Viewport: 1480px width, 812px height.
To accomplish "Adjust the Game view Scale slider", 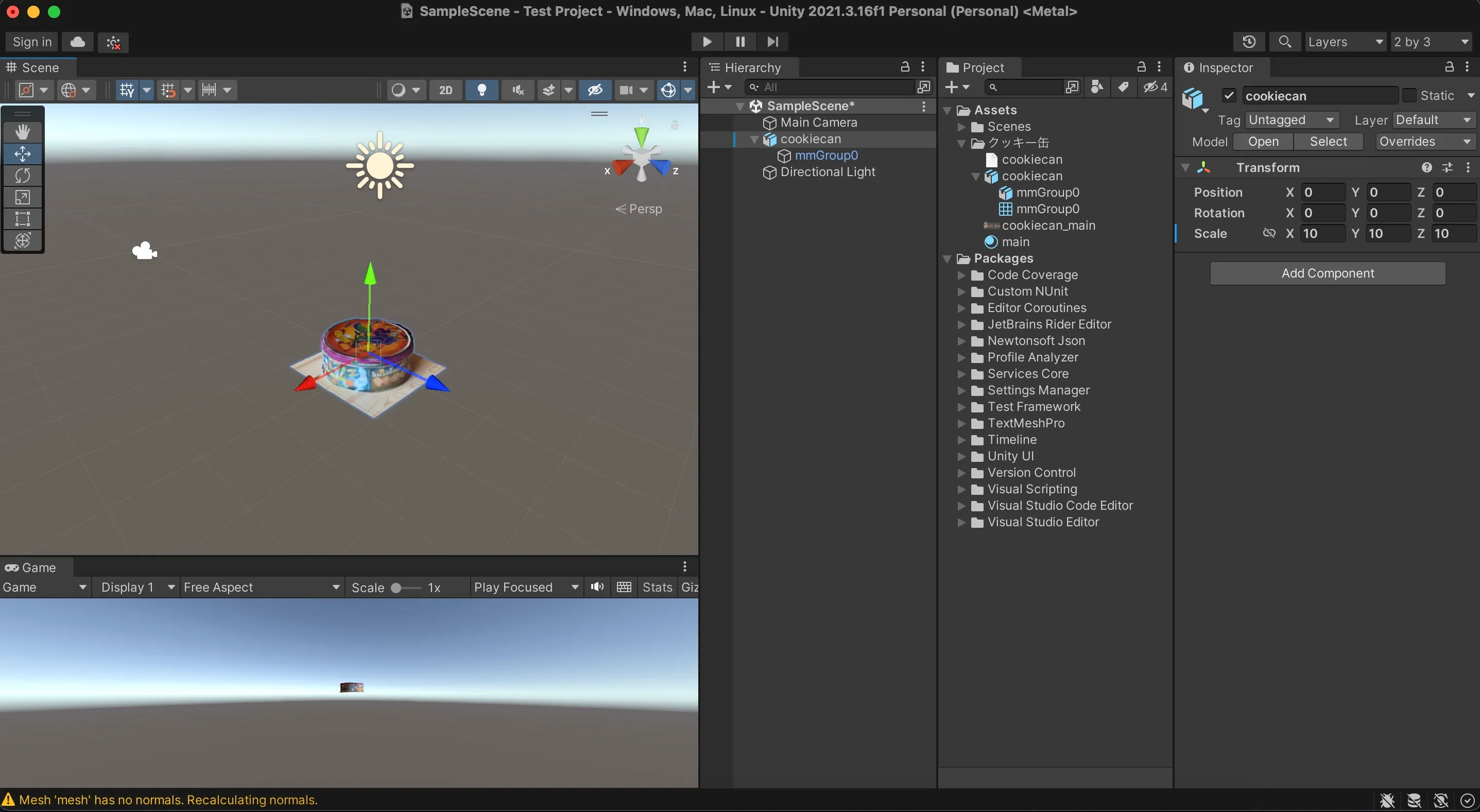I will (x=397, y=588).
